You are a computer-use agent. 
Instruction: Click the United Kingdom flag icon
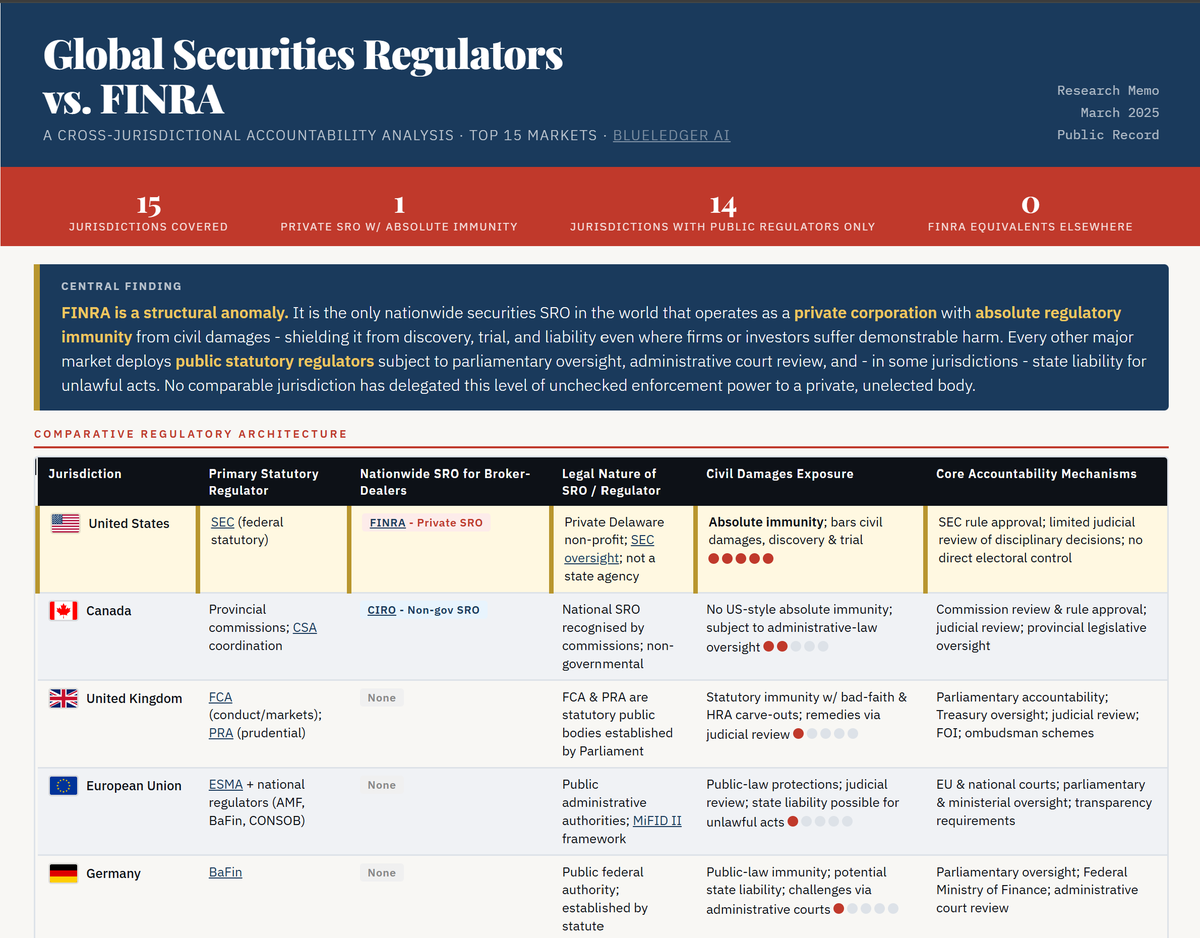tap(63, 698)
